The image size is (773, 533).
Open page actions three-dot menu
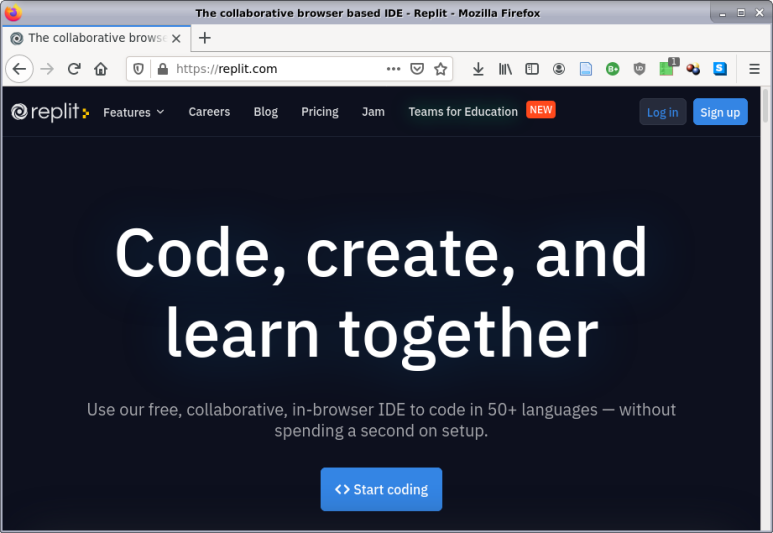pyautogui.click(x=393, y=69)
